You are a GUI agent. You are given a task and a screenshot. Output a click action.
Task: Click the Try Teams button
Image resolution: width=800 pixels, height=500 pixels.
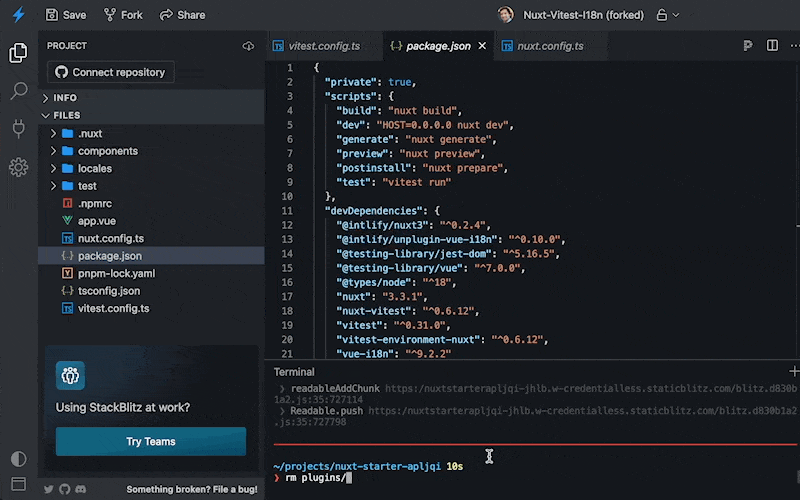151,441
